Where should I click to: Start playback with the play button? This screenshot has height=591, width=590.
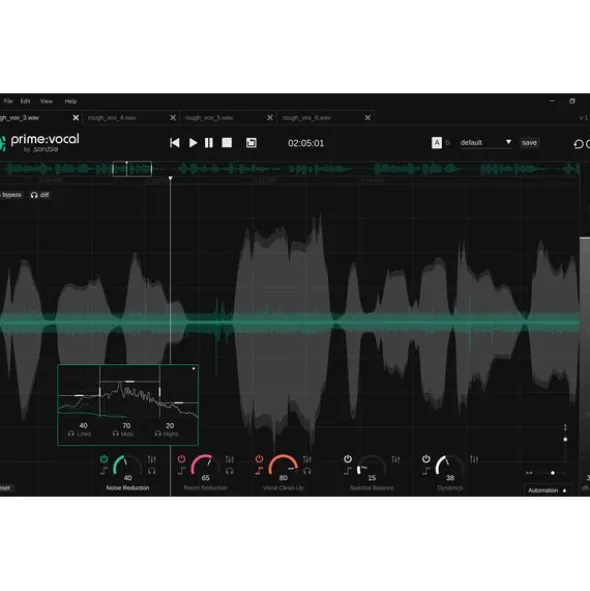pyautogui.click(x=193, y=143)
